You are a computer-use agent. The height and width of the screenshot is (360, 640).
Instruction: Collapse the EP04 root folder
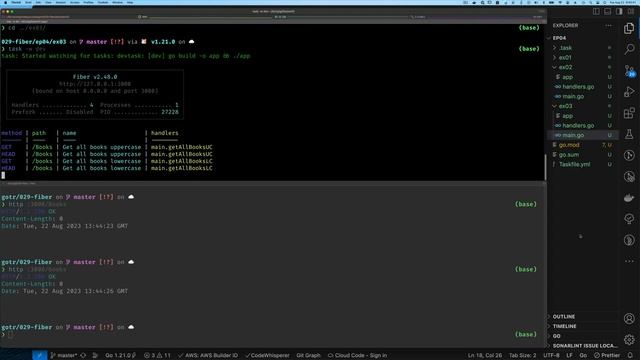click(583, 38)
